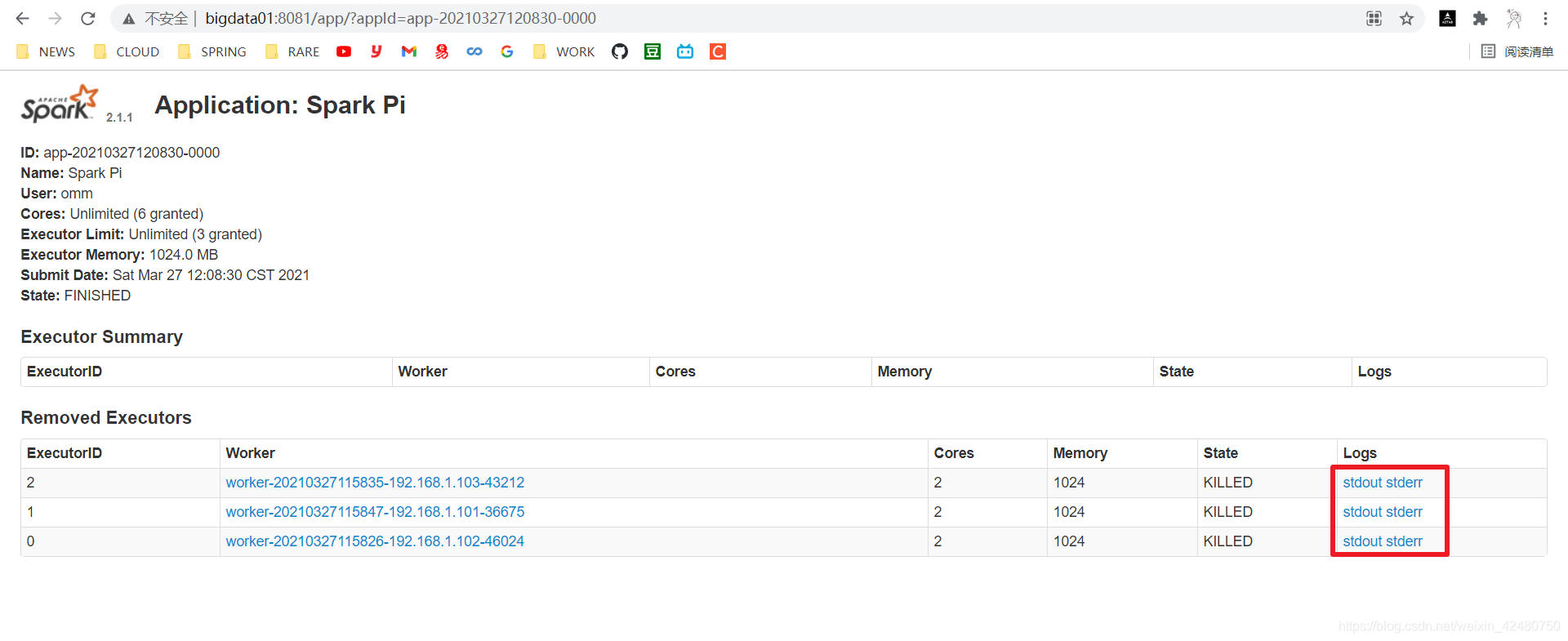
Task: Click the app ID text app-20210327120830-0000
Action: point(131,153)
